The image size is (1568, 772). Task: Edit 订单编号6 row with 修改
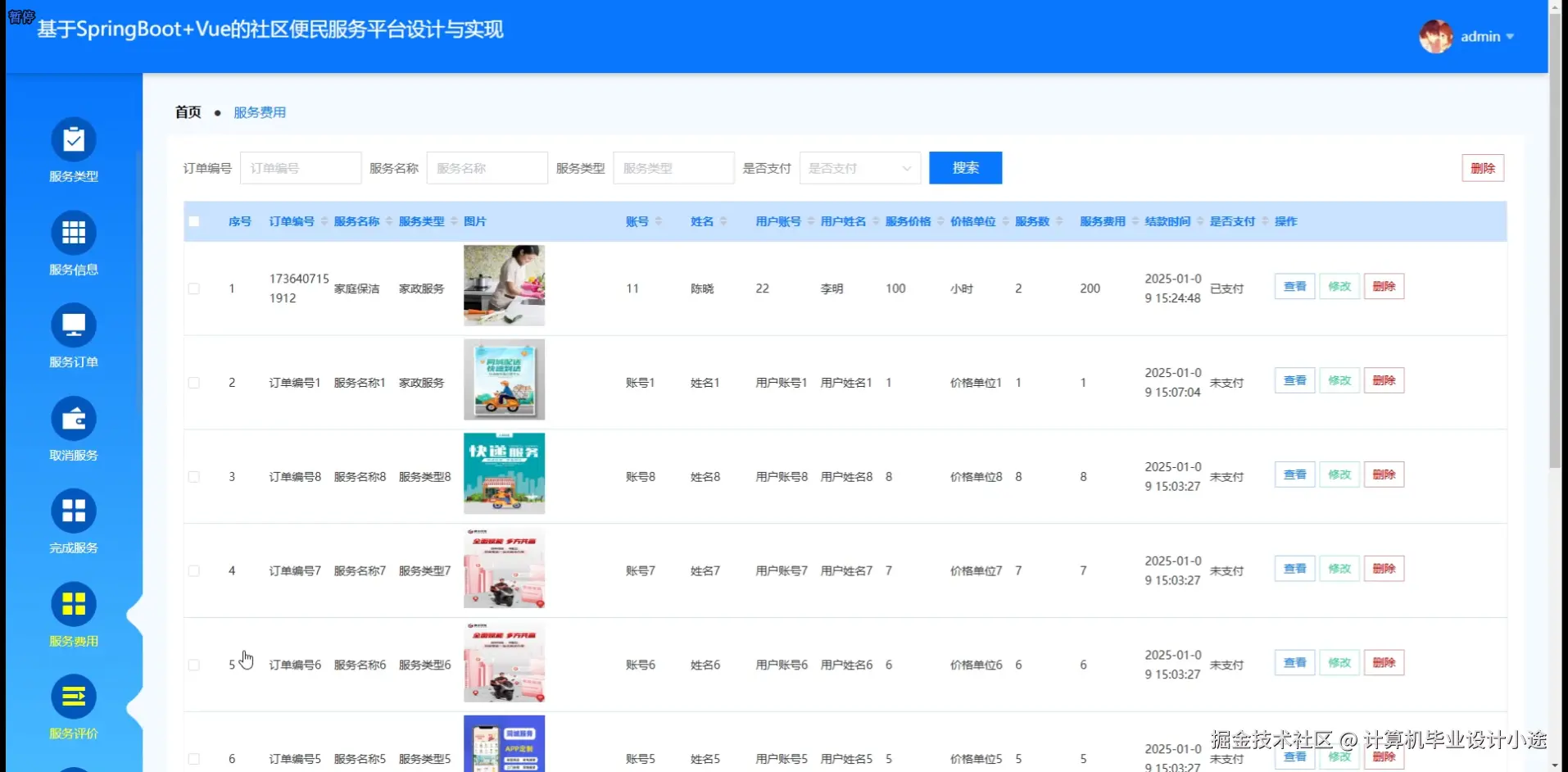point(1339,663)
